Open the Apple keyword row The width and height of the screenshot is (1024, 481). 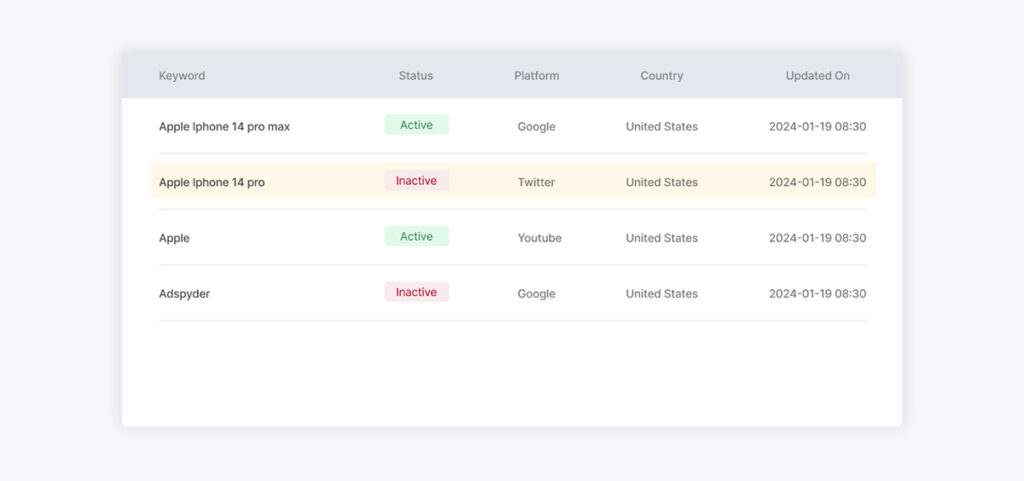(x=174, y=238)
